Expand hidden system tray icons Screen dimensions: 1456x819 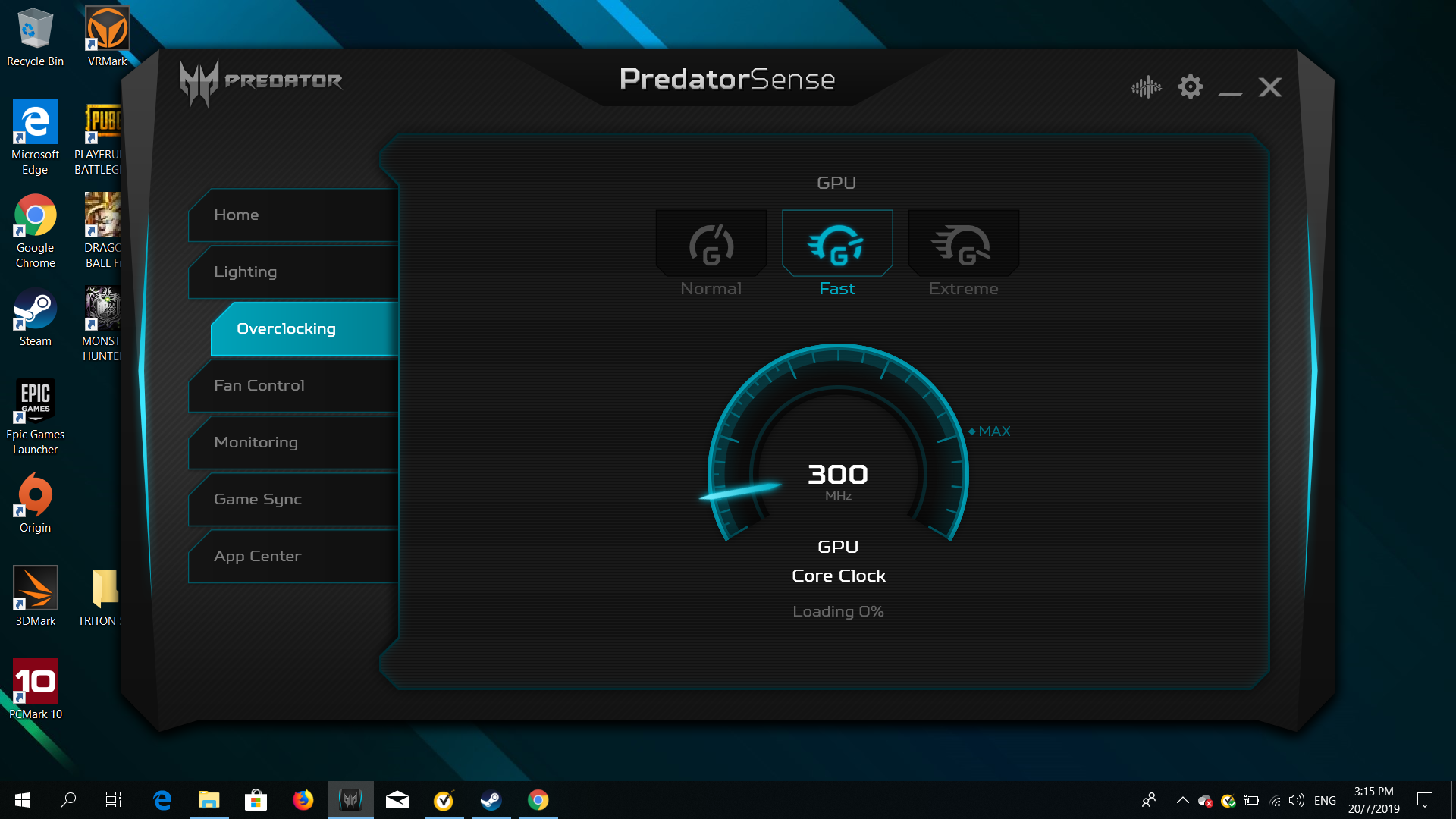1182,800
